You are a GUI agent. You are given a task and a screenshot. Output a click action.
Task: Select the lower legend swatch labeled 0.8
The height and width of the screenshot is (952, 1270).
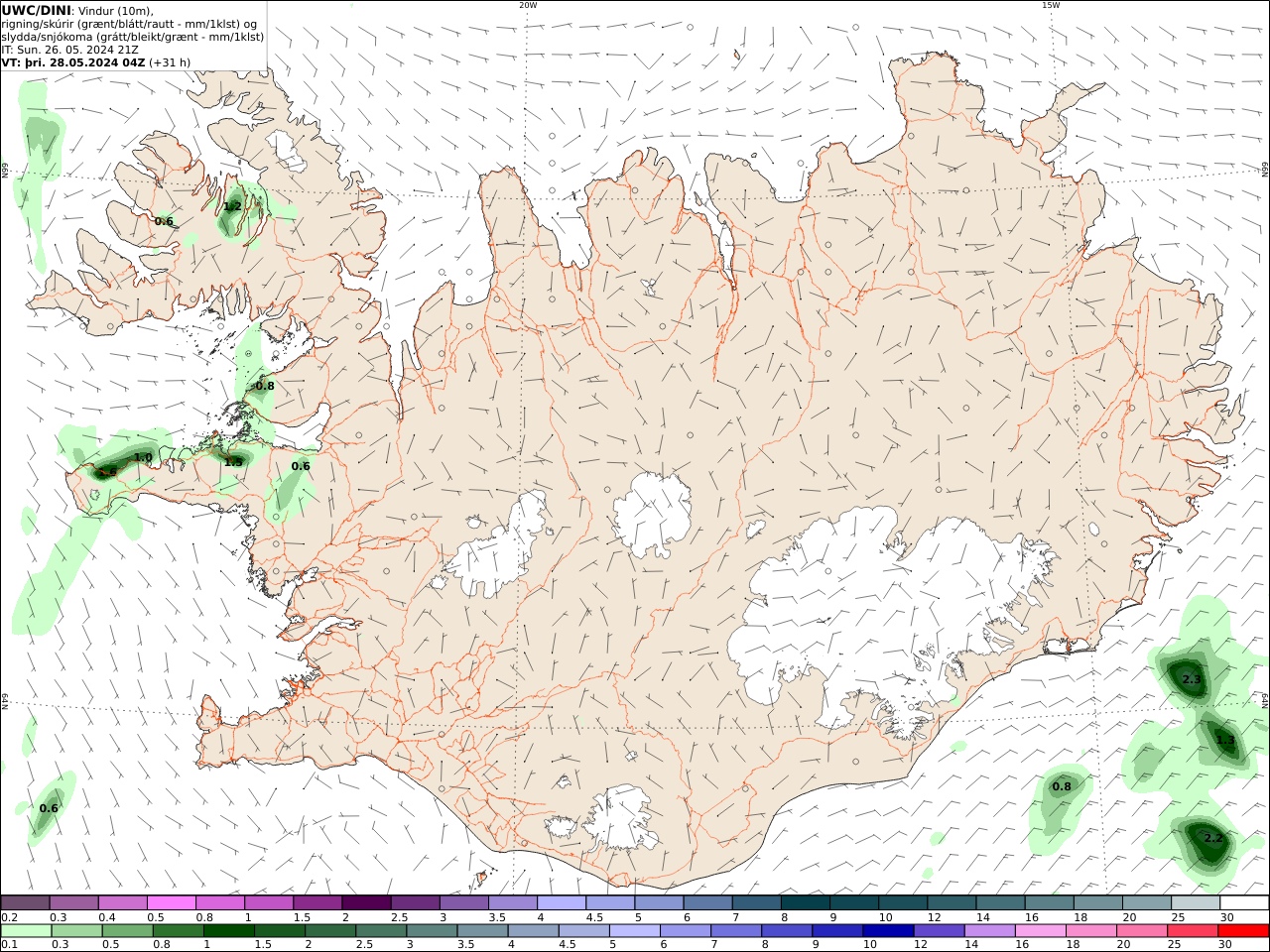179,930
